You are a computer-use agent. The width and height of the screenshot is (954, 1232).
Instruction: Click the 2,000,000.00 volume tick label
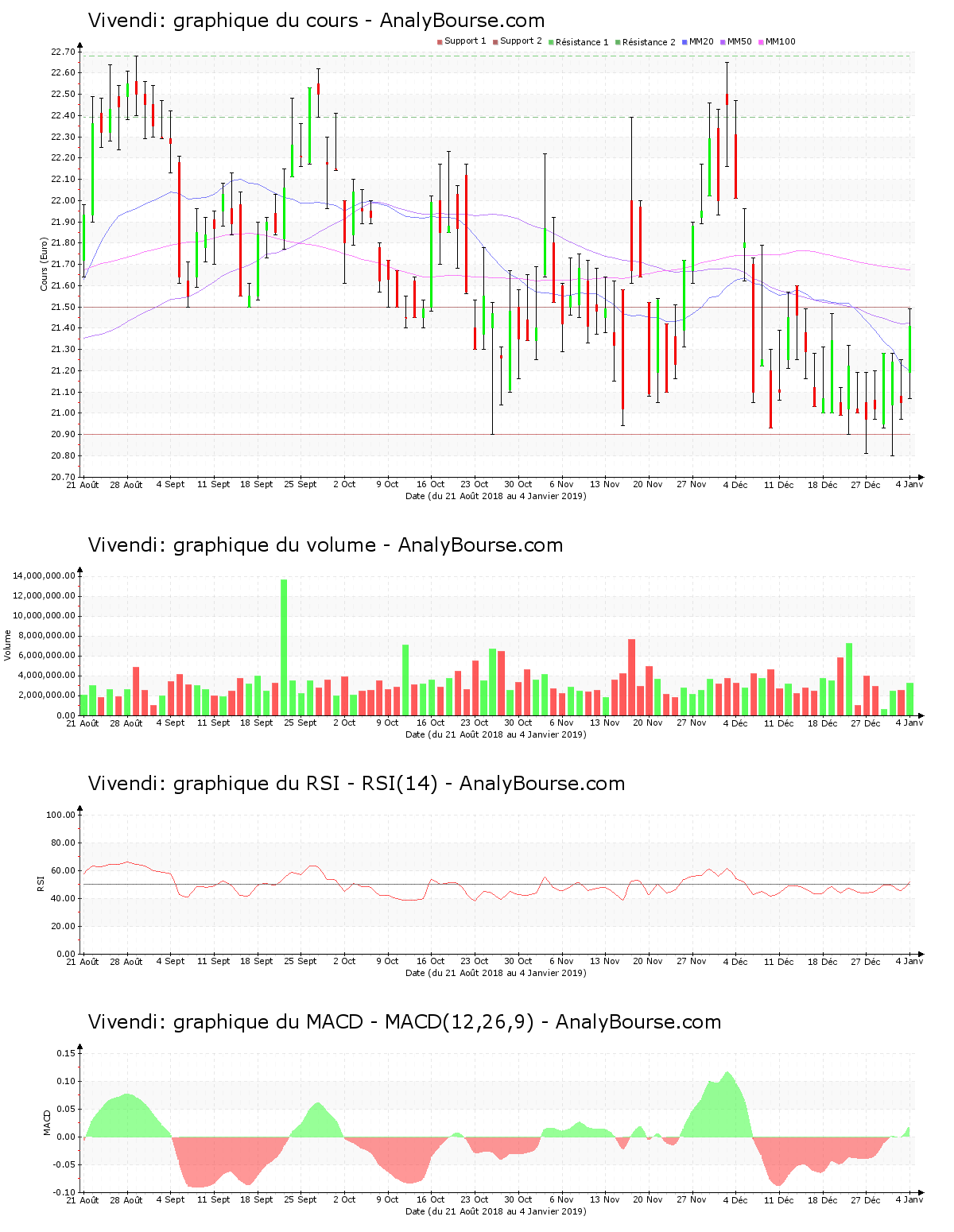click(x=46, y=695)
